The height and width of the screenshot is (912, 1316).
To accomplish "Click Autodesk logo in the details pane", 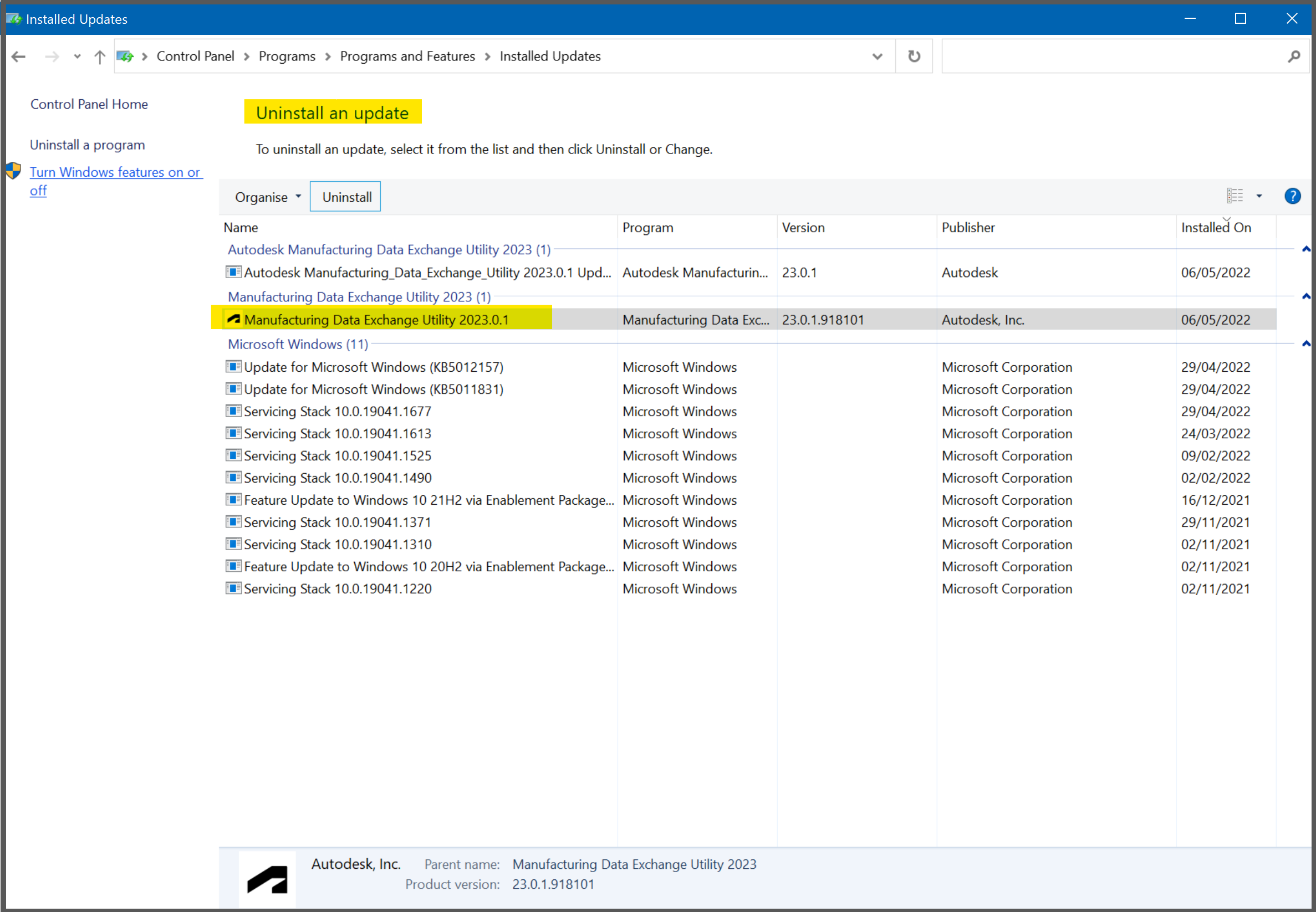I will click(267, 879).
